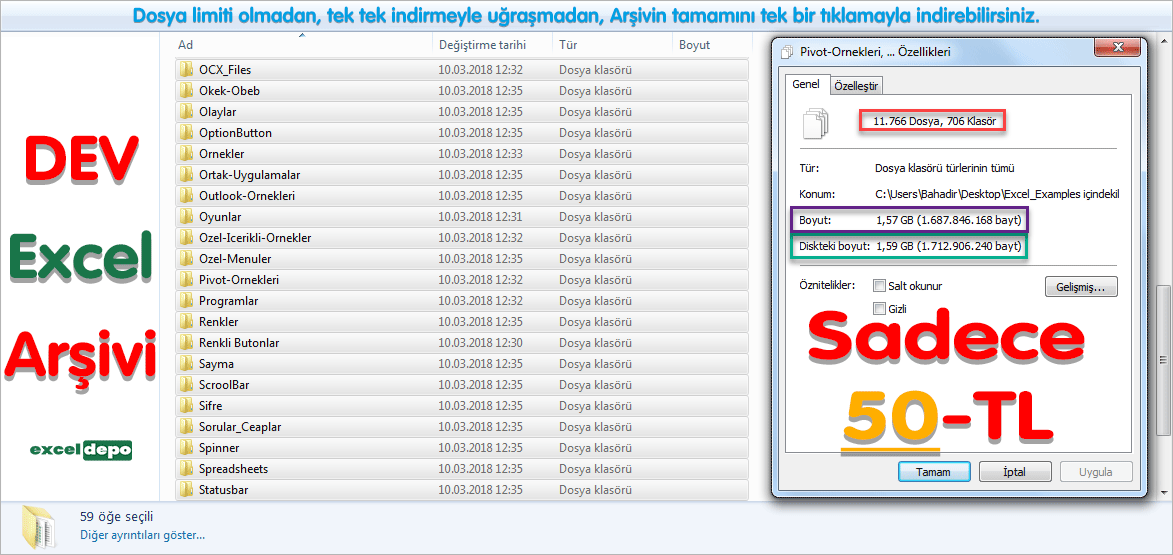Select the Sayma folder icon
Screen dimensions: 1173x555
pos(186,364)
